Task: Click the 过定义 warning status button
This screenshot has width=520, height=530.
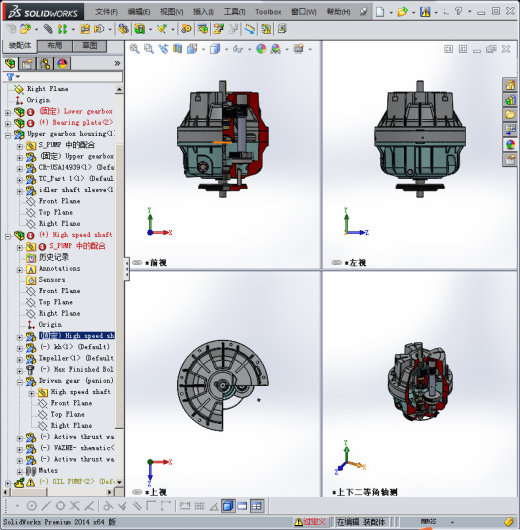Action: pyautogui.click(x=310, y=522)
